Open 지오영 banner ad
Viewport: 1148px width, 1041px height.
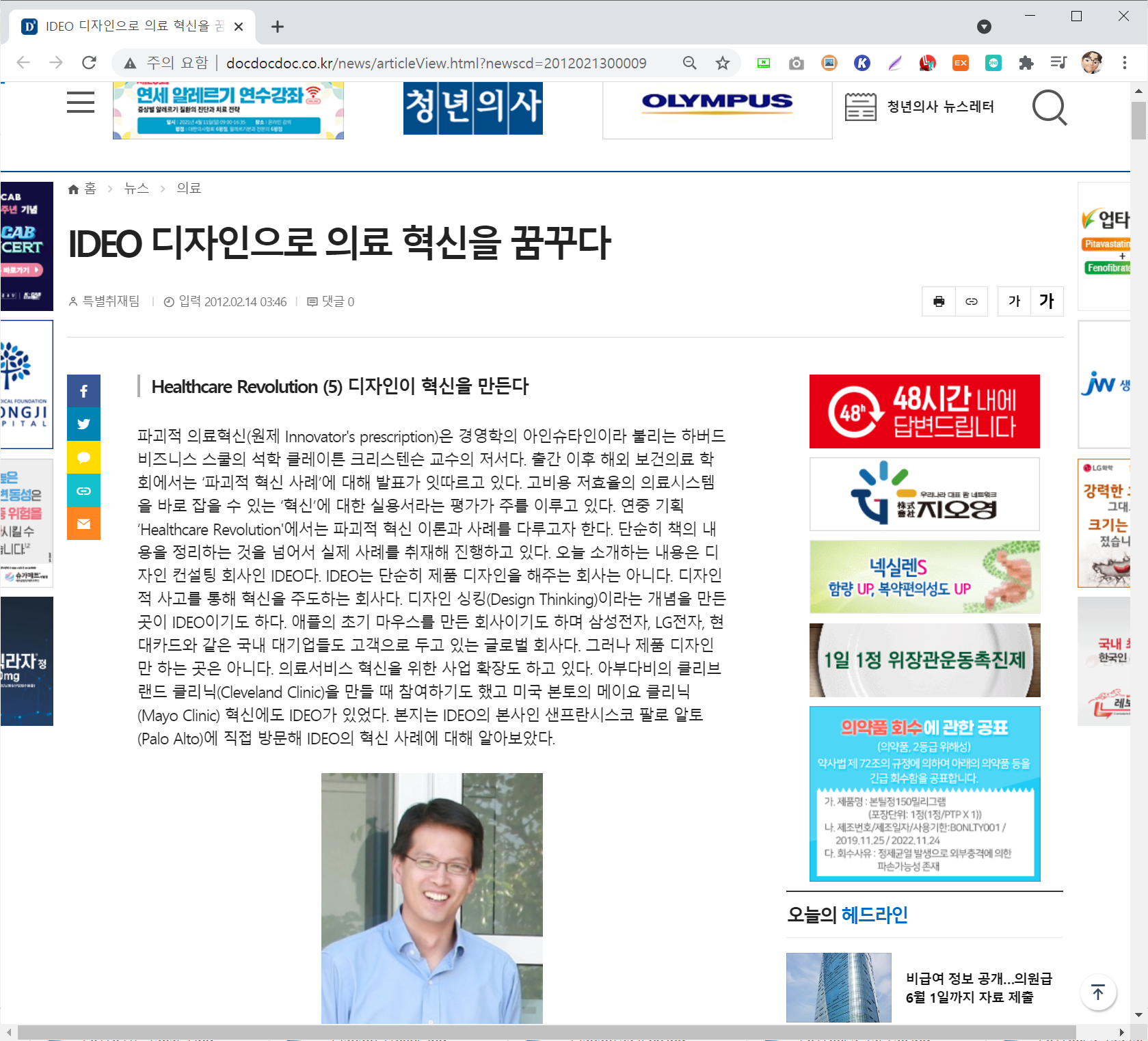pos(924,494)
